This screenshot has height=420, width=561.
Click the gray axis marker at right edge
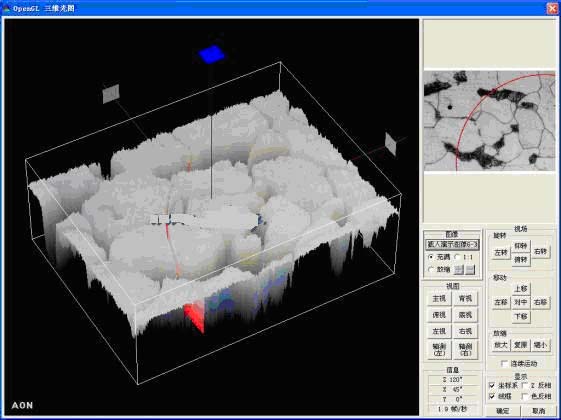coord(391,144)
